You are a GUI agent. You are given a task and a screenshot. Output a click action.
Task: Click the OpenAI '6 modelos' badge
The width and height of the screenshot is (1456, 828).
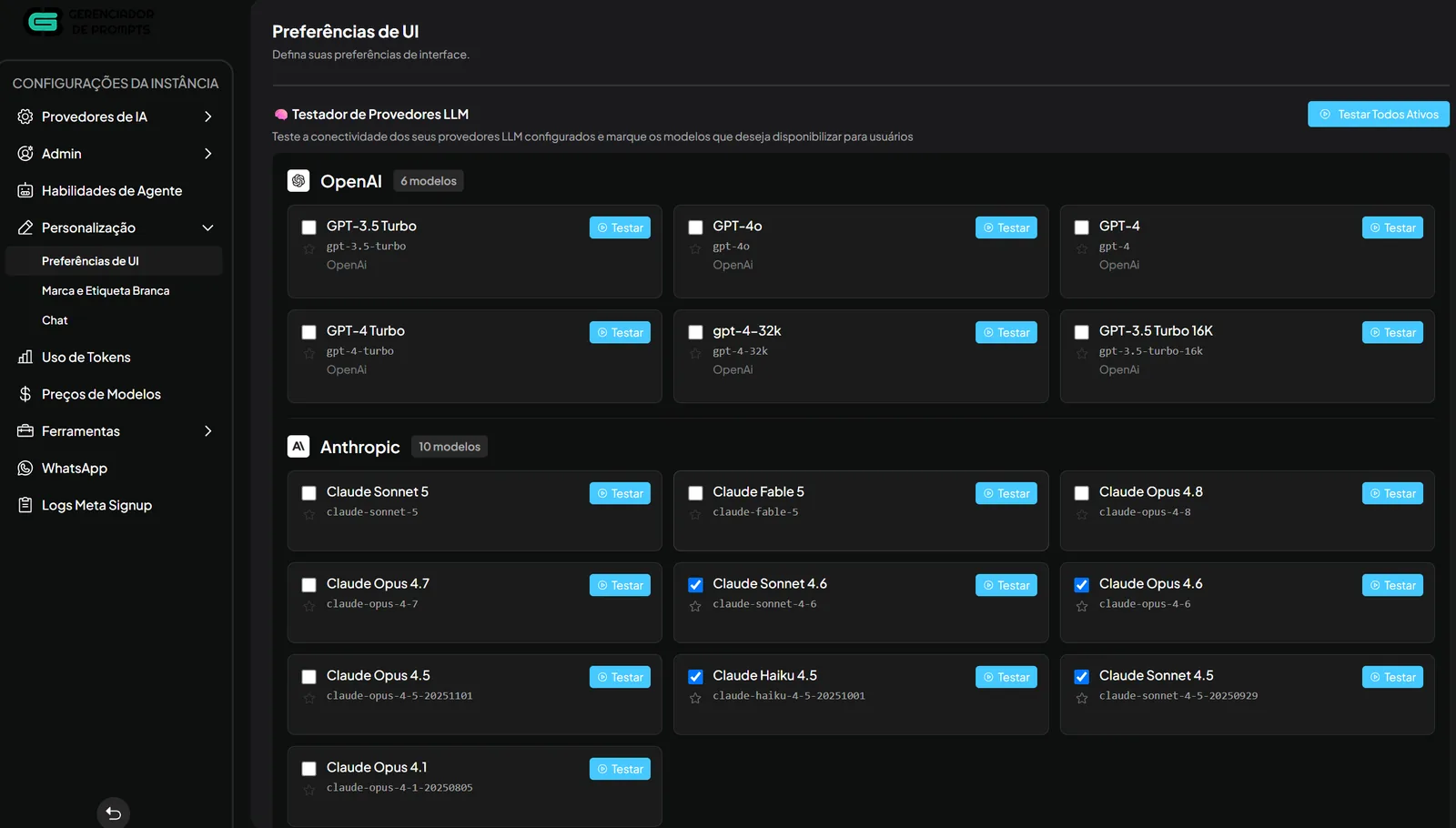click(429, 181)
